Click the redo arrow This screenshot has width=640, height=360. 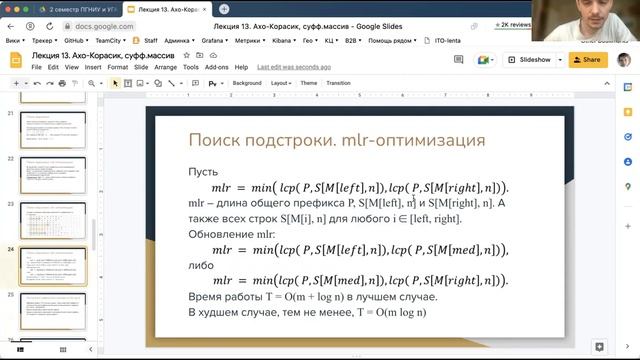point(50,83)
